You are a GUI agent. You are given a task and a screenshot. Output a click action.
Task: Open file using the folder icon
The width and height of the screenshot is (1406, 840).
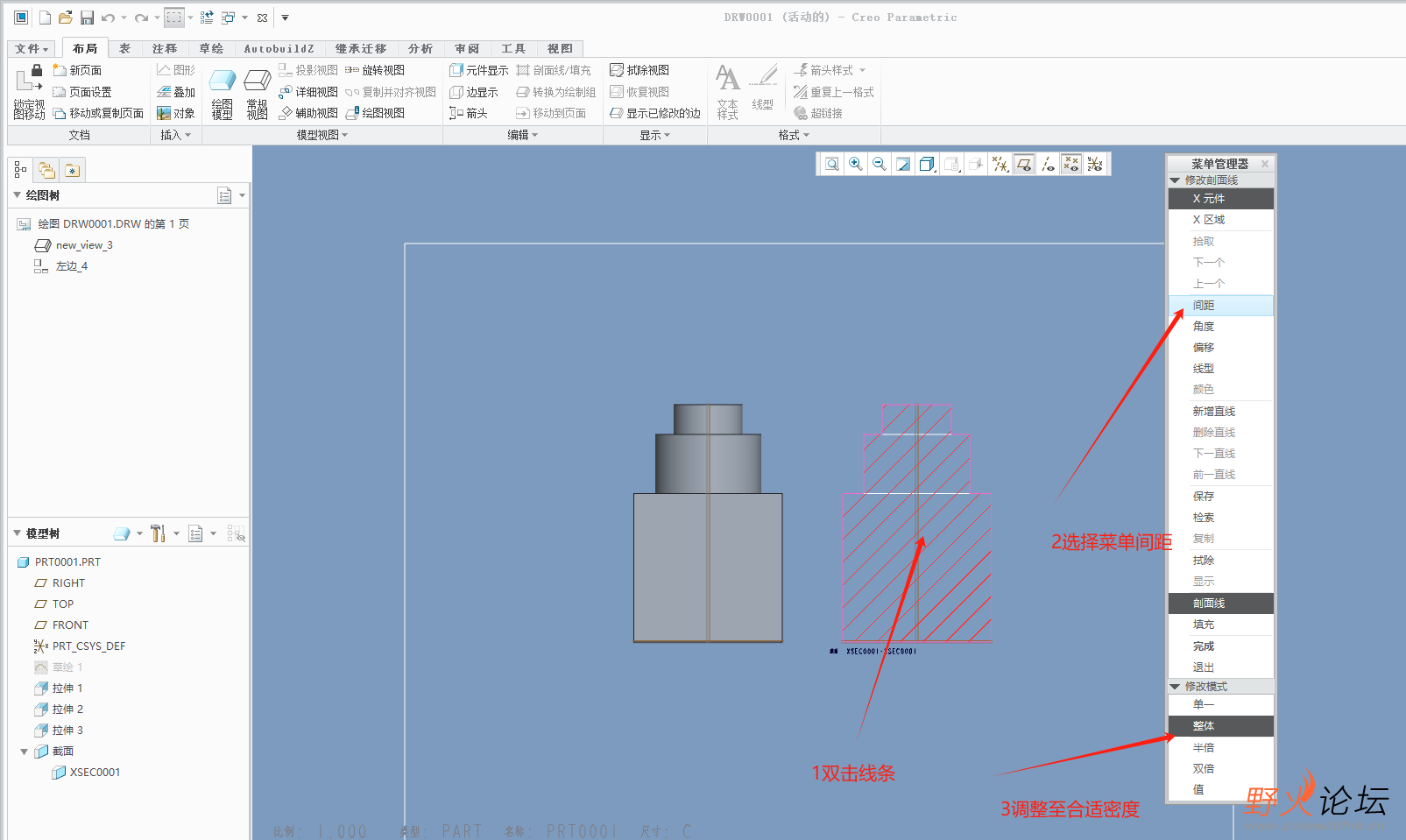click(66, 18)
